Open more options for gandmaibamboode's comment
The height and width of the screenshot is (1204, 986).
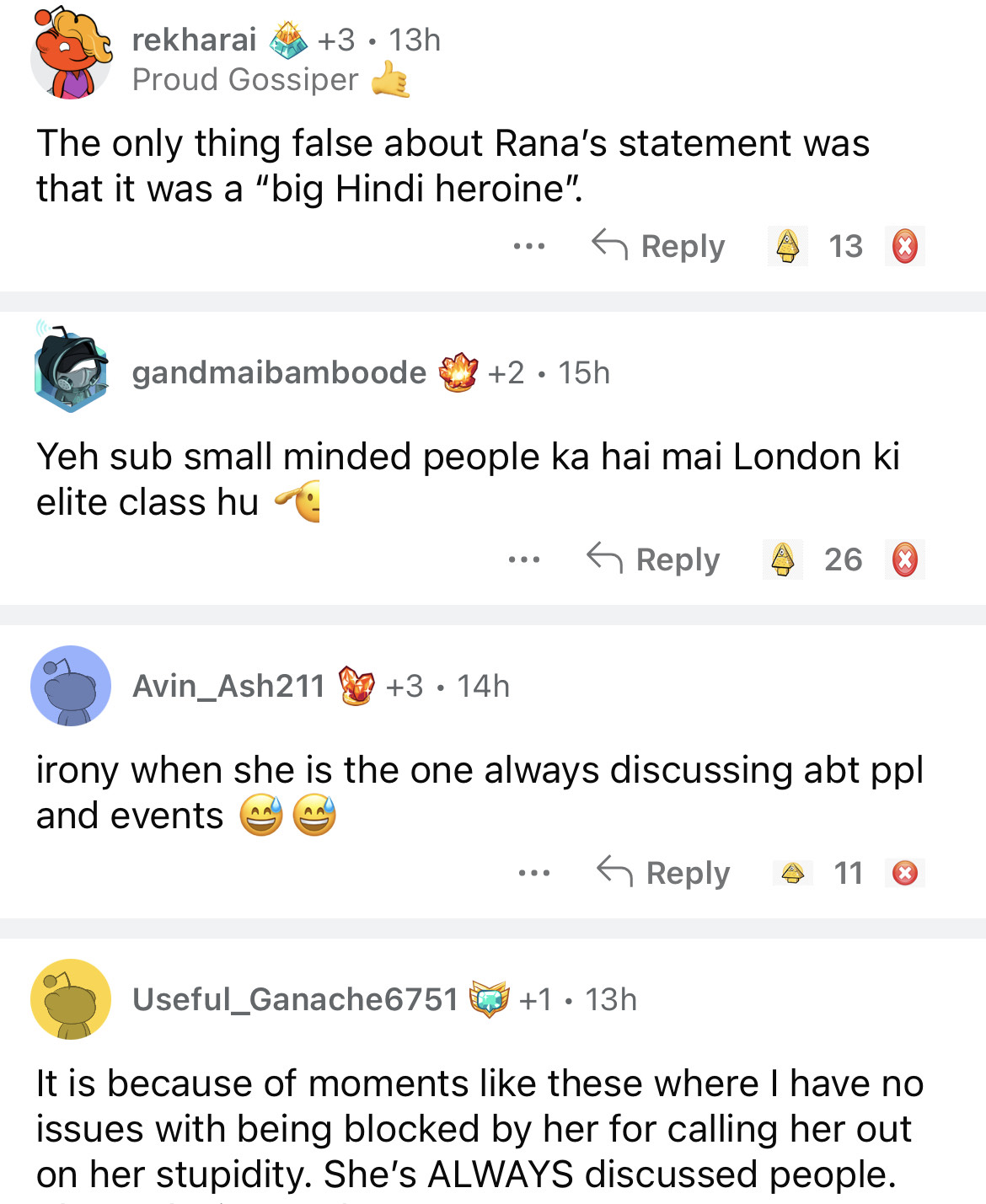click(x=524, y=559)
